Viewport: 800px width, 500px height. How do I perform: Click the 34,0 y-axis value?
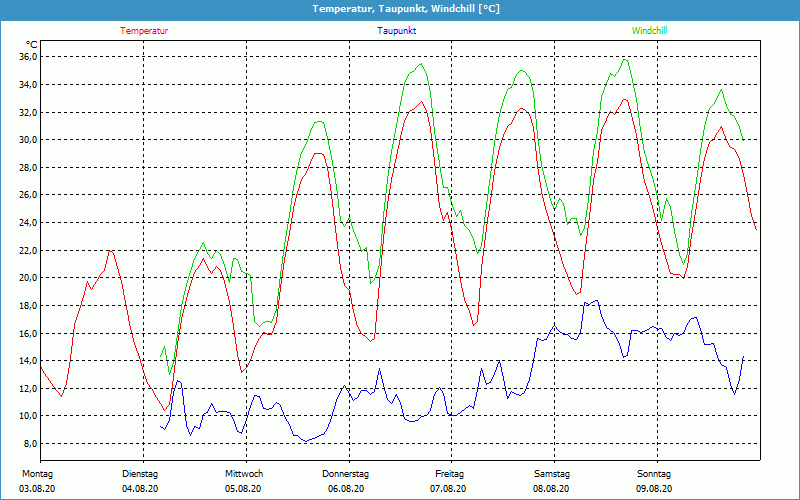point(28,84)
